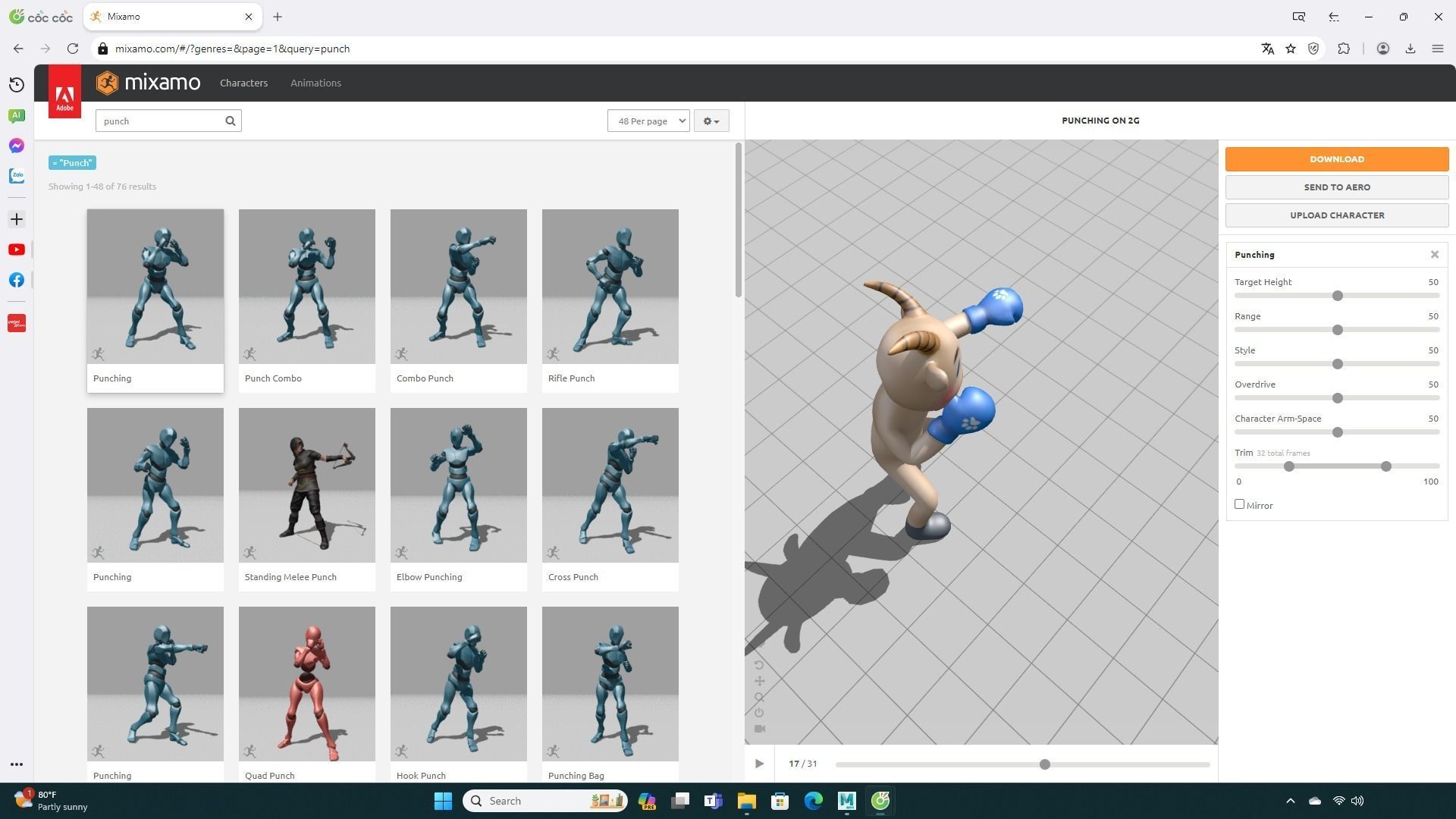This screenshot has height=819, width=1456.
Task: Click the DOWNLOAD button
Action: click(1337, 159)
